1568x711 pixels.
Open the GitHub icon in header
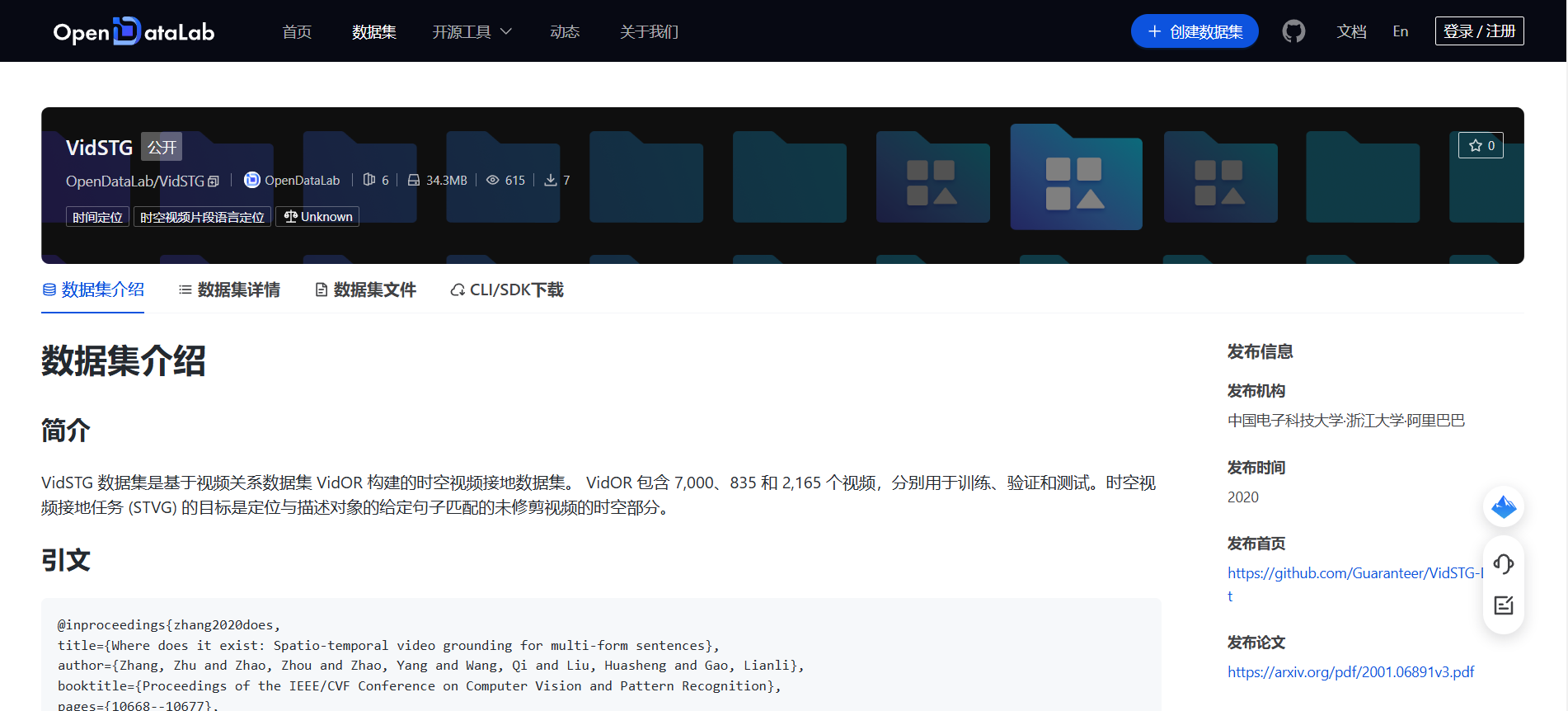coord(1293,31)
